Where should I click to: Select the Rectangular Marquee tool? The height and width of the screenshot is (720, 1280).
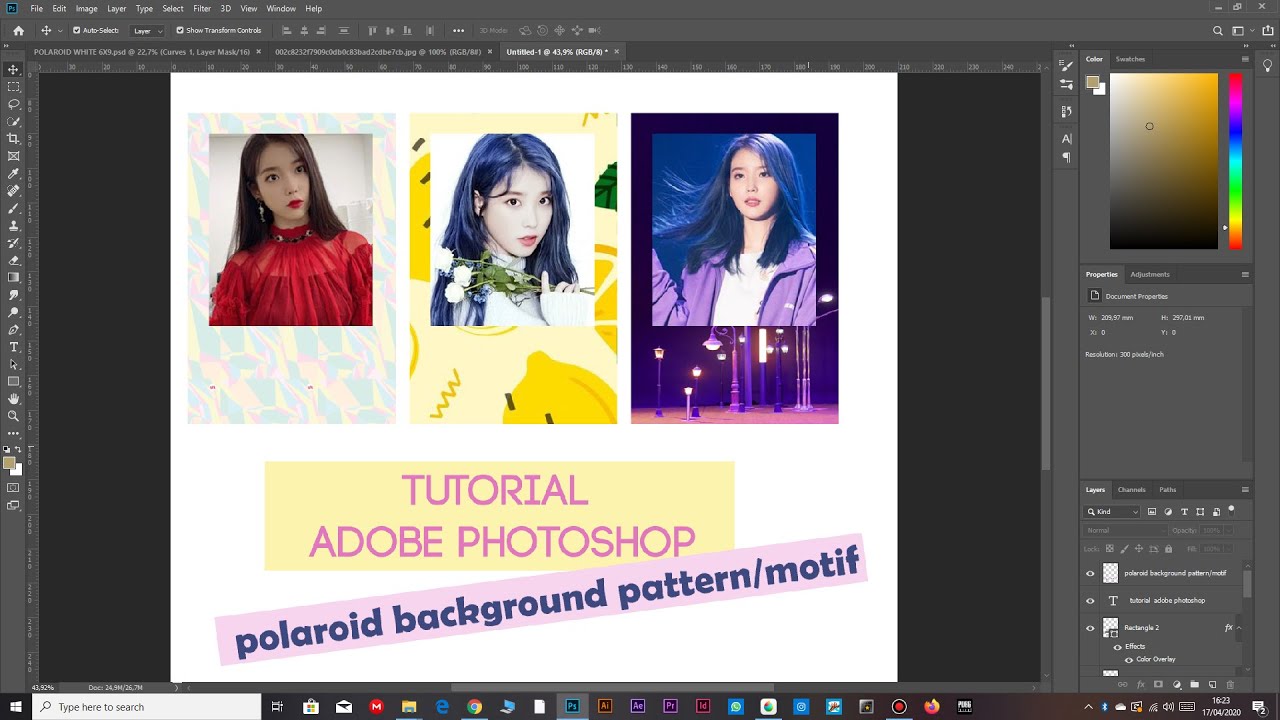pos(13,87)
